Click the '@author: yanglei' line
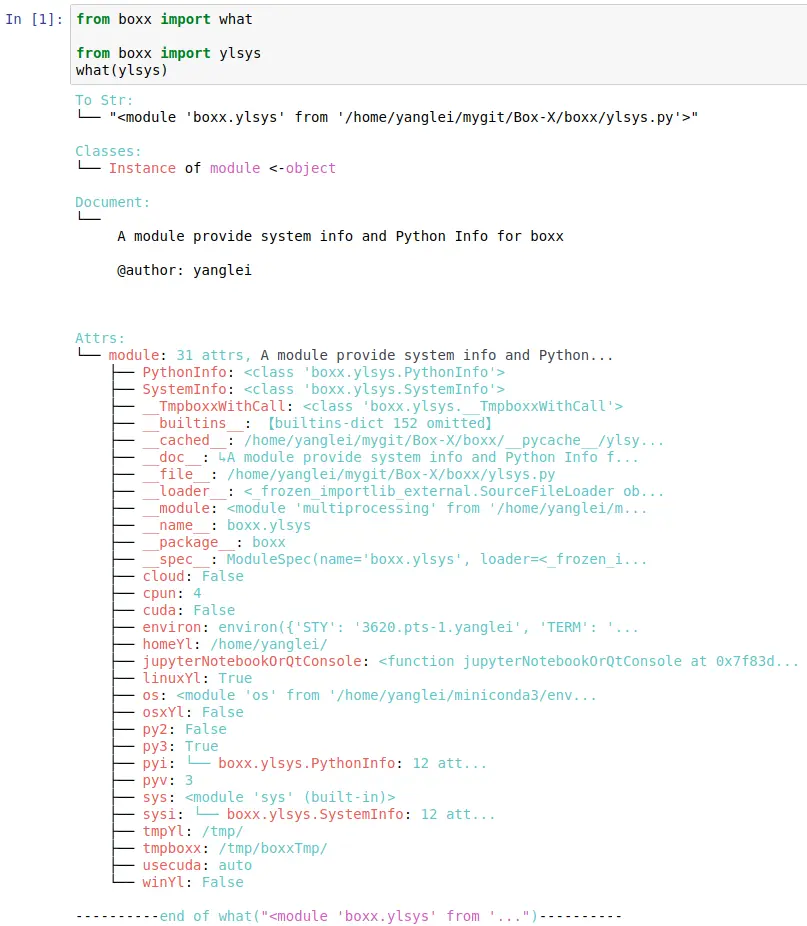This screenshot has width=807, height=926. [x=184, y=270]
